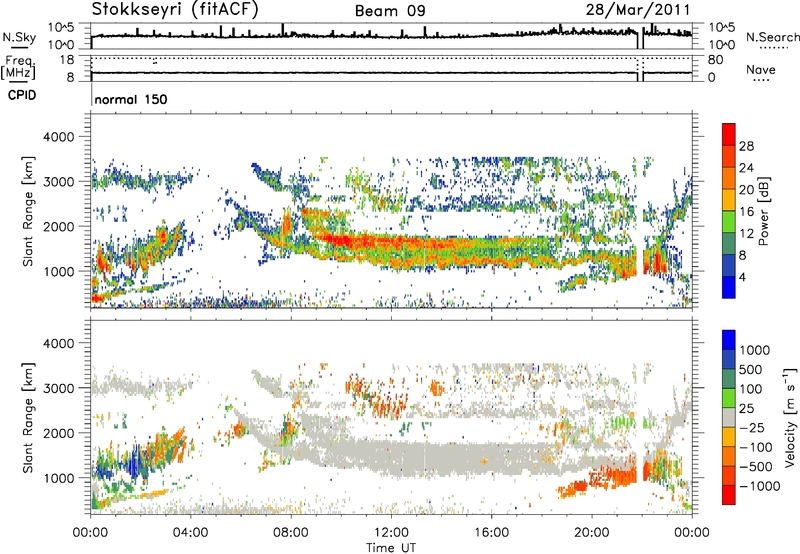Click the '4000' tick of the power plot
The image size is (800, 554).
coord(58,137)
